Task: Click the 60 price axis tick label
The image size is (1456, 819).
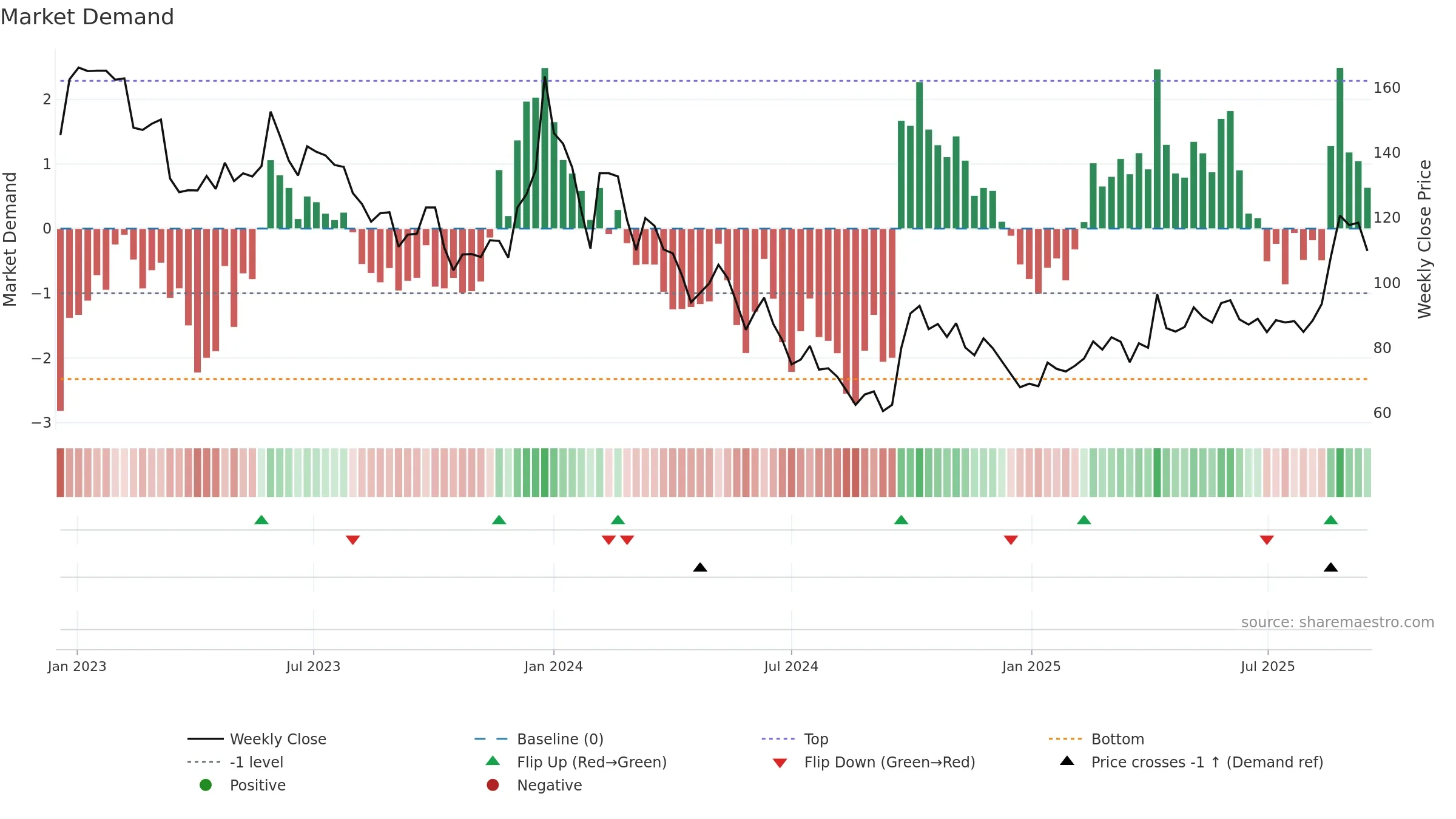Action: tap(1382, 413)
